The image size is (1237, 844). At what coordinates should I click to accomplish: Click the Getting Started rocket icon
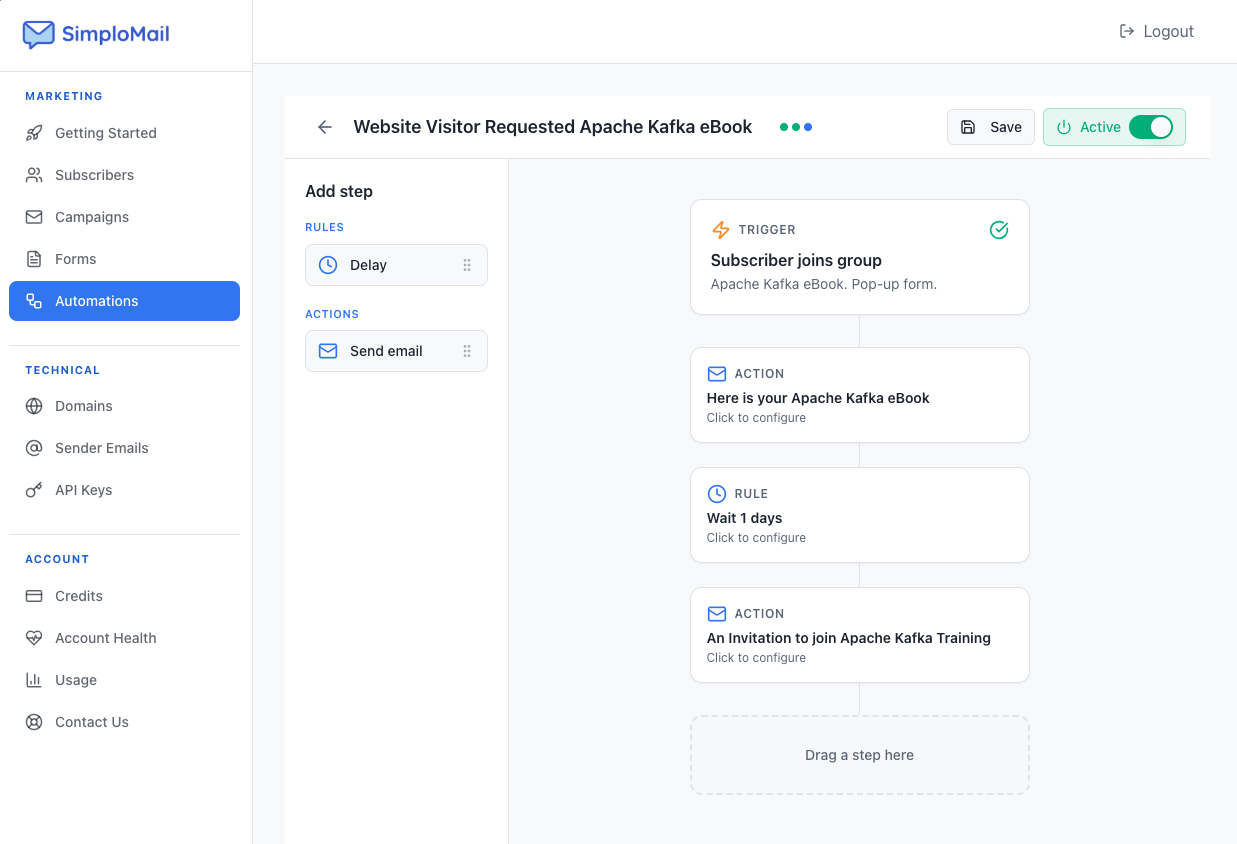tap(34, 133)
